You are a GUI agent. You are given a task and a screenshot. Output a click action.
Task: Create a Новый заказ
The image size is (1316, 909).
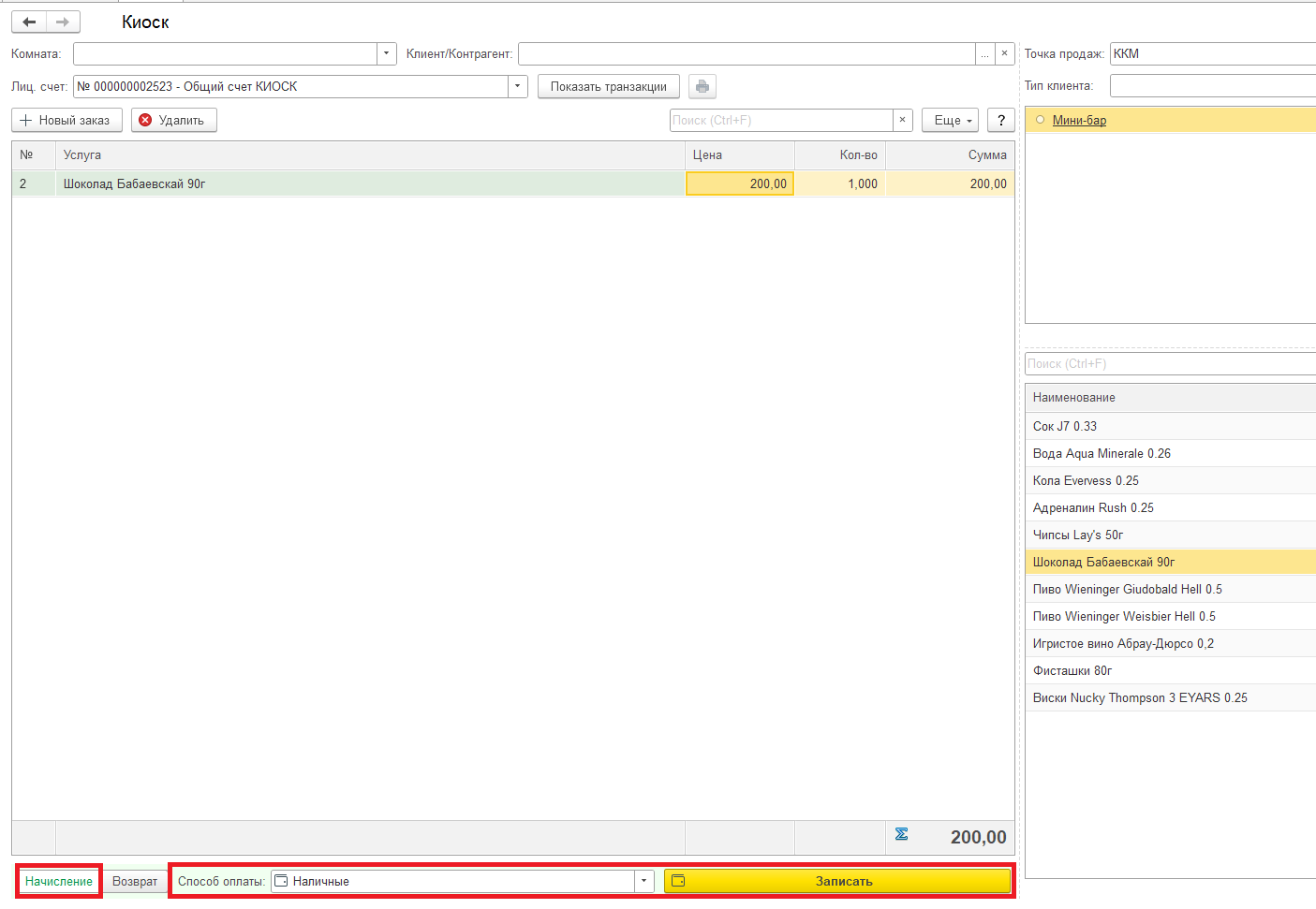(67, 120)
